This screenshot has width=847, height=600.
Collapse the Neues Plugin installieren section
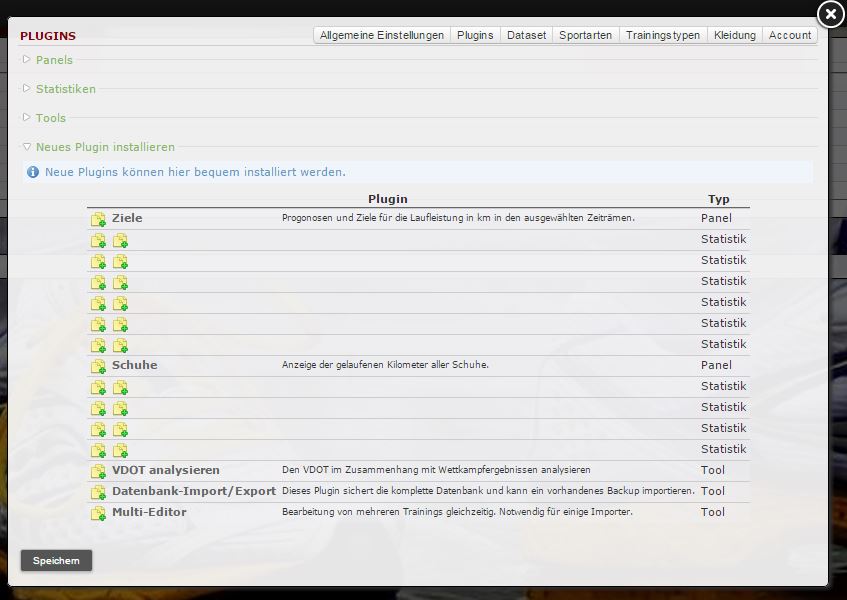click(x=104, y=147)
